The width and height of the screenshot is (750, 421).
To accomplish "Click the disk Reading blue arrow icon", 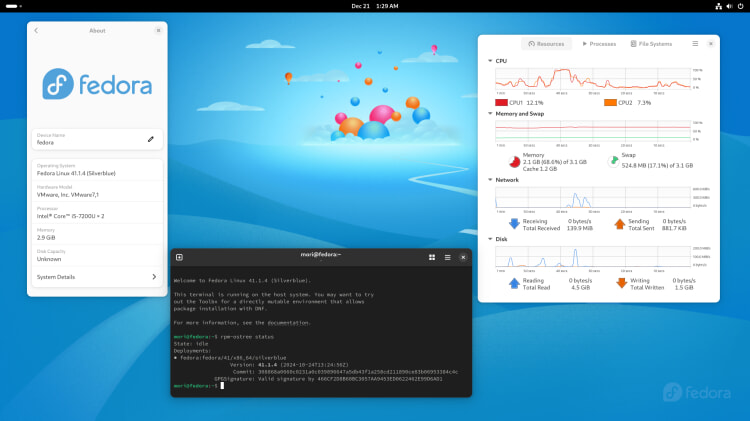I will tap(514, 283).
